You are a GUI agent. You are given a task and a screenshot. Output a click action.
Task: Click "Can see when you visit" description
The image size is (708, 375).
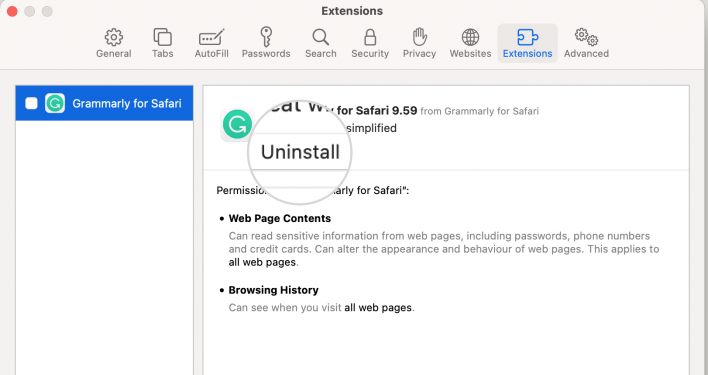[x=285, y=308]
